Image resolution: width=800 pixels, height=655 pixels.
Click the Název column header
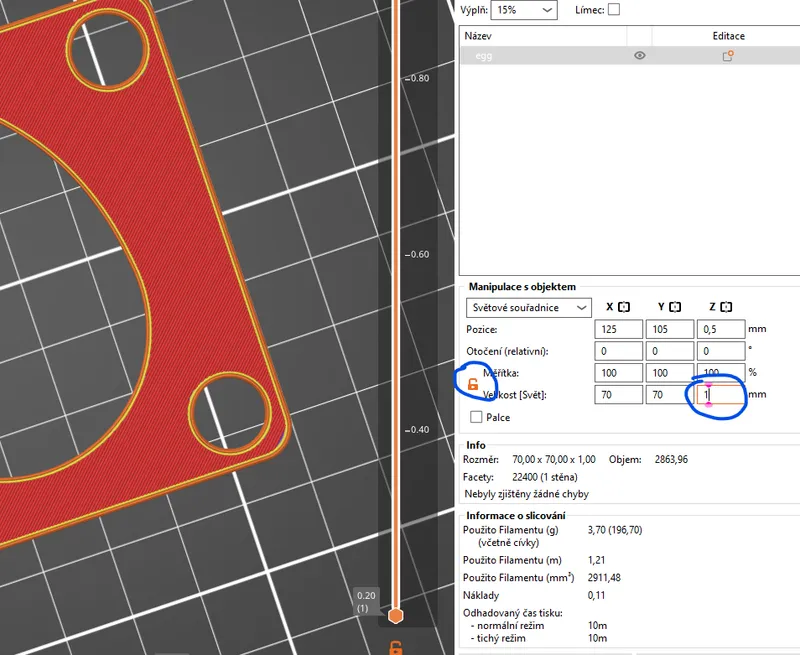pos(478,36)
